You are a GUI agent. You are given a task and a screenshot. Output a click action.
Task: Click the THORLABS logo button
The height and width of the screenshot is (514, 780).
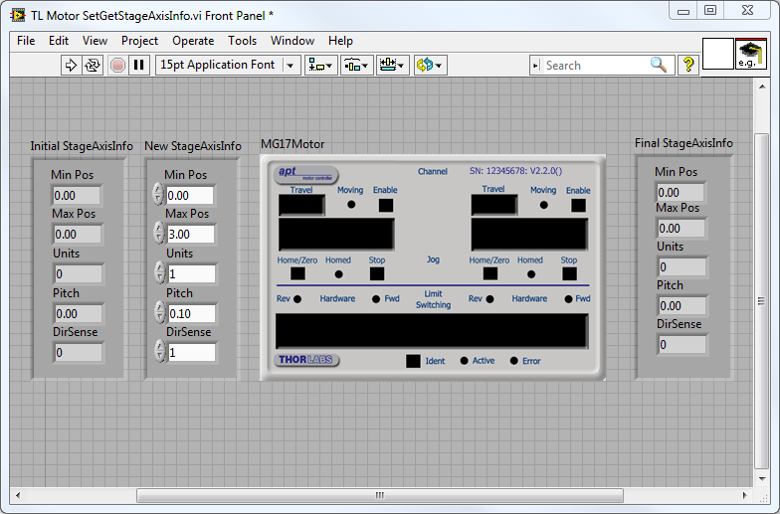point(306,360)
